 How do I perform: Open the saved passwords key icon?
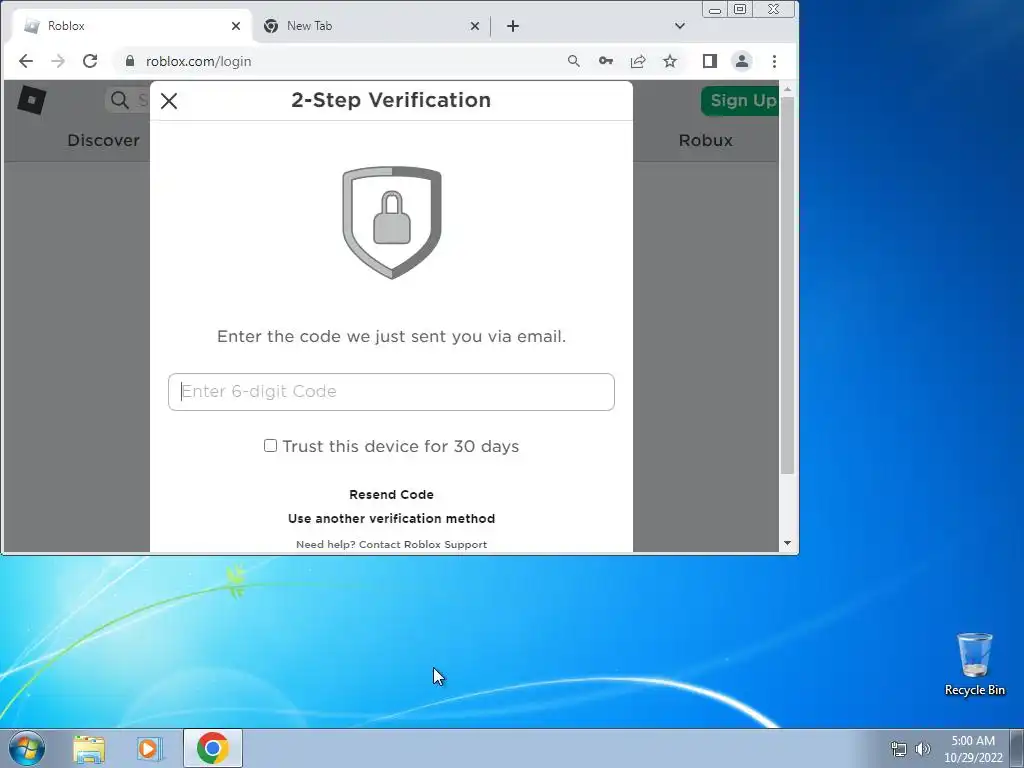click(605, 61)
